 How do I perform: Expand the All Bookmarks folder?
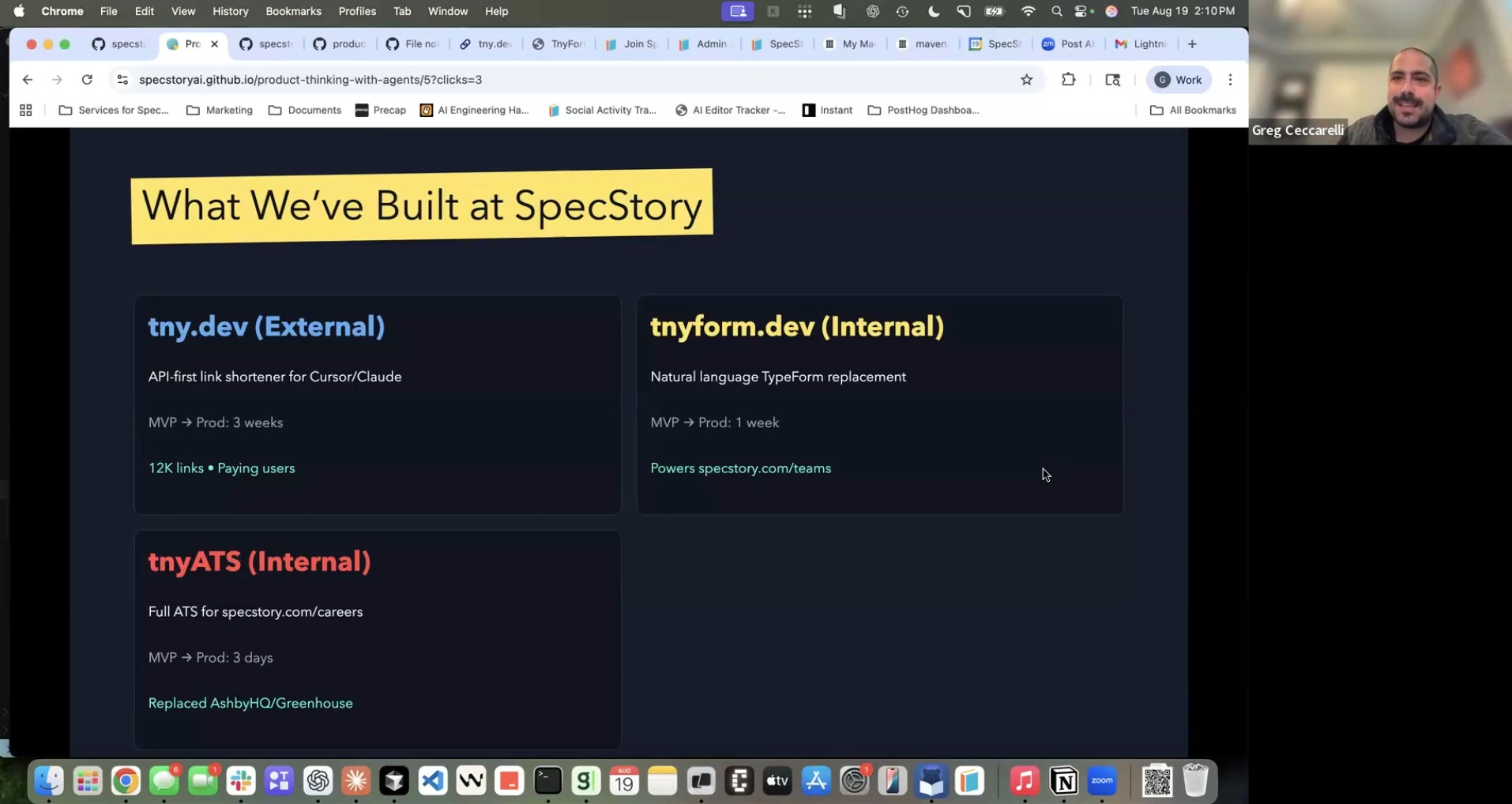1193,111
